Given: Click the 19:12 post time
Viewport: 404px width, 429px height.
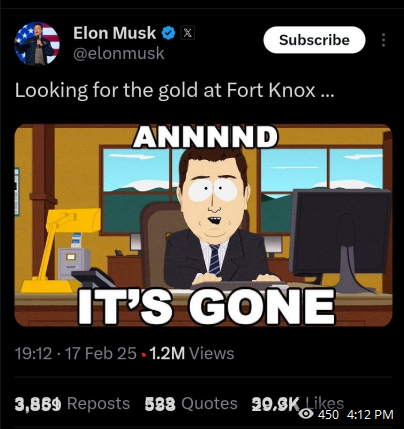Looking at the screenshot, I should coord(33,353).
